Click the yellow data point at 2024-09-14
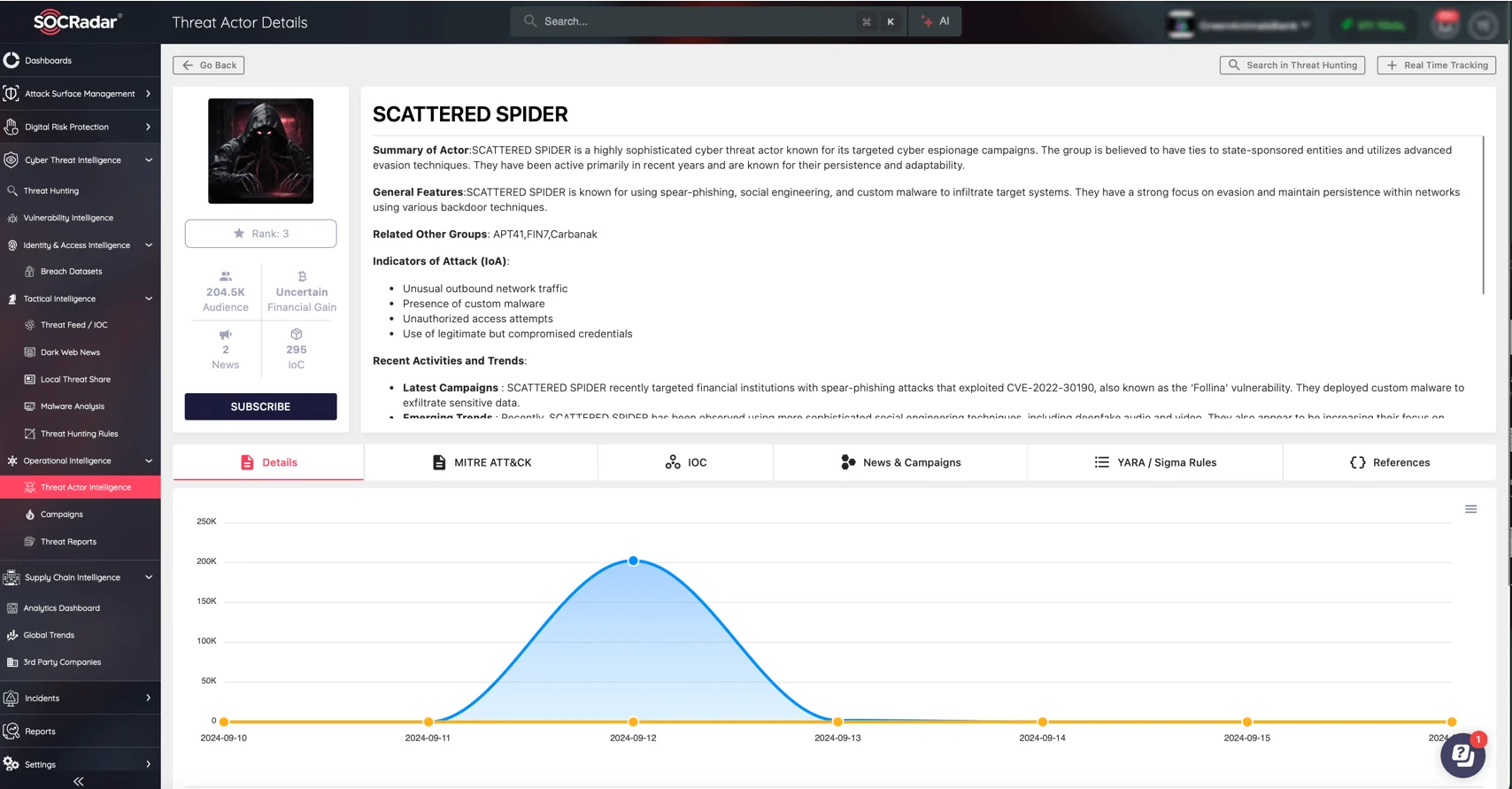 point(1043,722)
